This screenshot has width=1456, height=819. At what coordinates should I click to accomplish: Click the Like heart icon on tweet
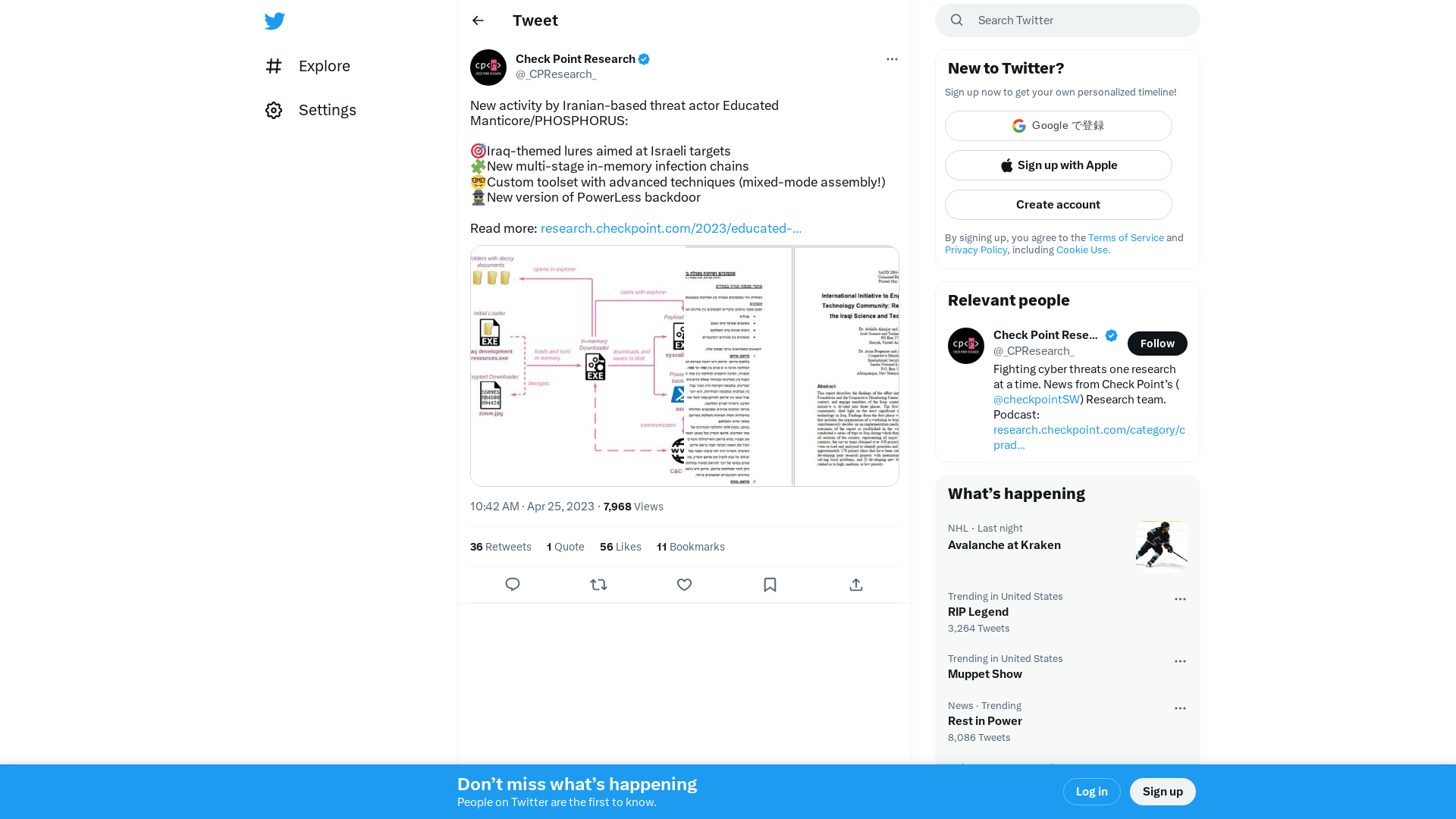684,585
